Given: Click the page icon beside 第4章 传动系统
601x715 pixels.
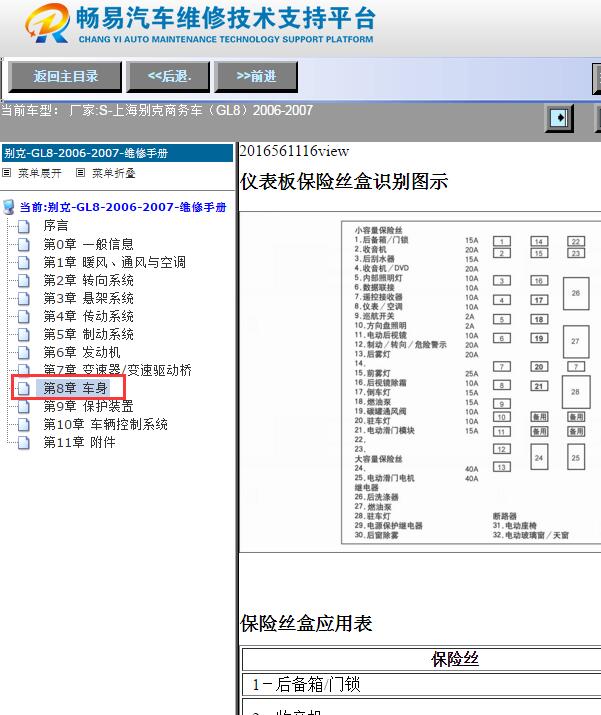Looking at the screenshot, I should pyautogui.click(x=24, y=316).
